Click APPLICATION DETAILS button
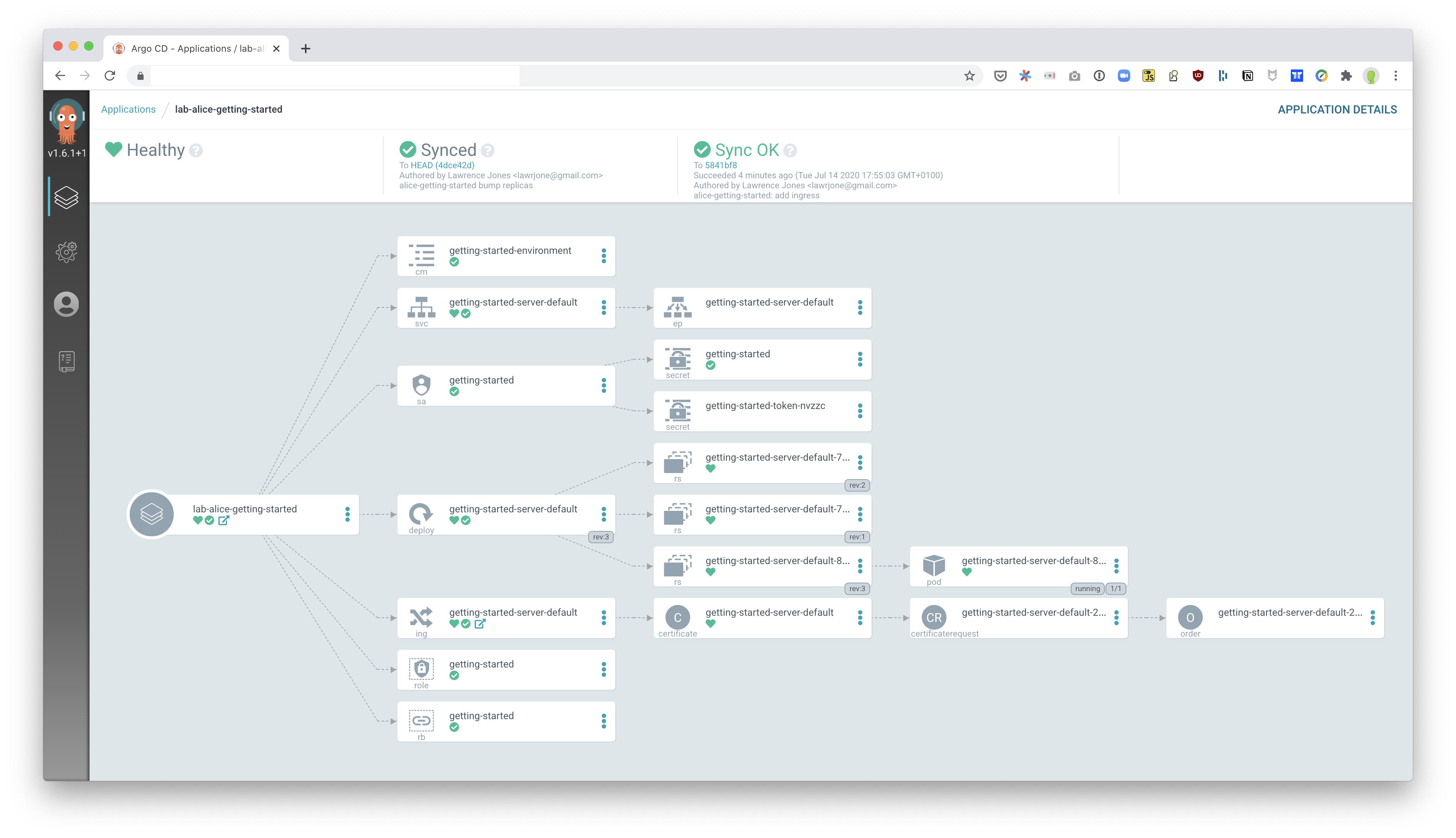Screen dimensions: 1456x838 pos(1338,109)
